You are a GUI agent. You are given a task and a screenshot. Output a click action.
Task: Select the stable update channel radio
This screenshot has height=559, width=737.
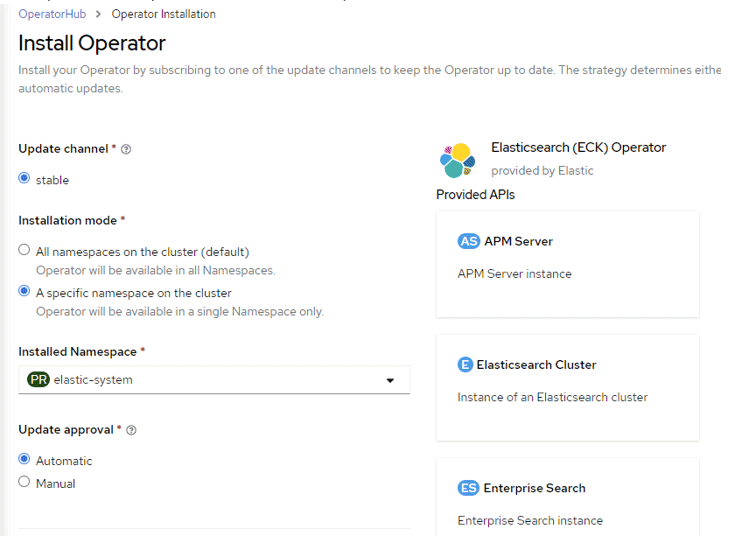[25, 179]
